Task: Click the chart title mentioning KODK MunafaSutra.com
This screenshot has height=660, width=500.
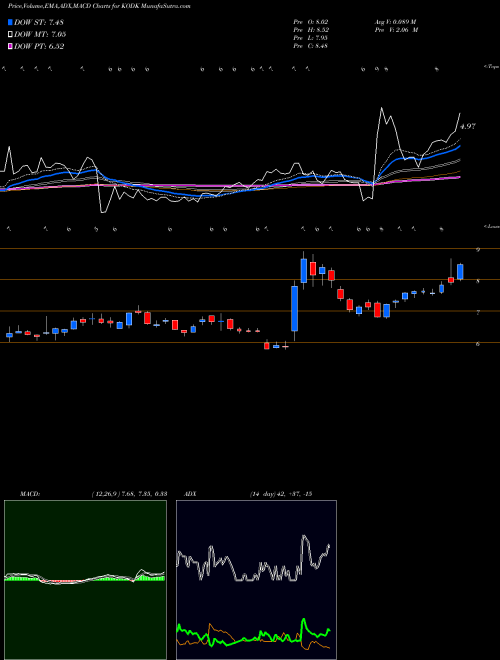Action: point(99,7)
